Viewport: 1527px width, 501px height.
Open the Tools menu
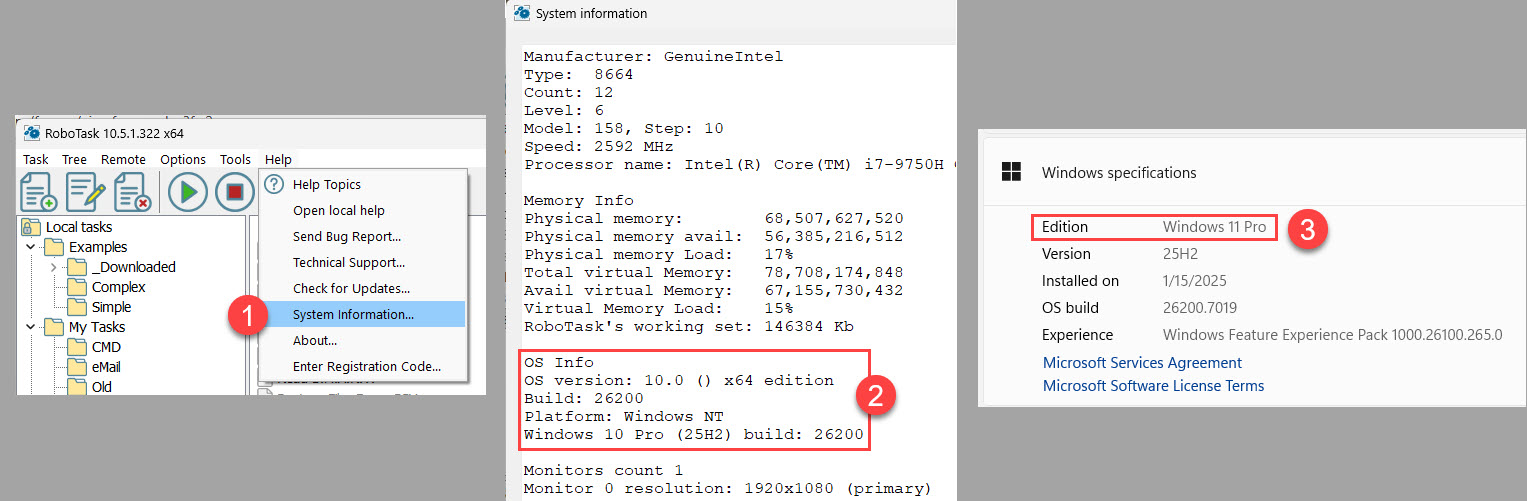235,159
